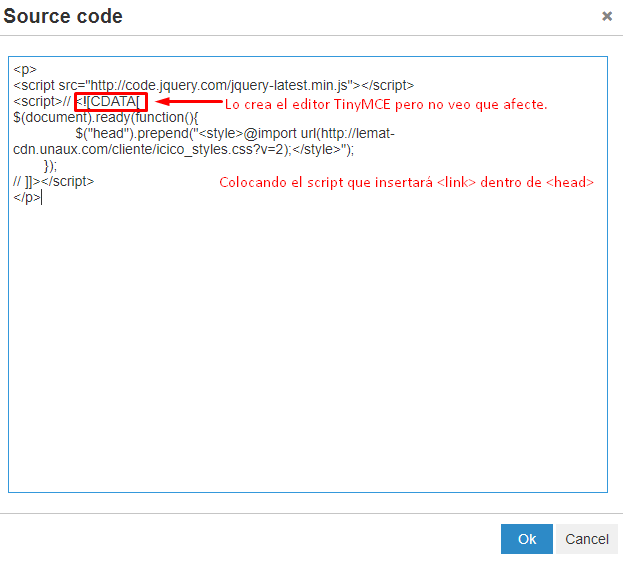Click the opening <p> tag line
Image resolution: width=623 pixels, height=561 pixels.
pos(25,70)
